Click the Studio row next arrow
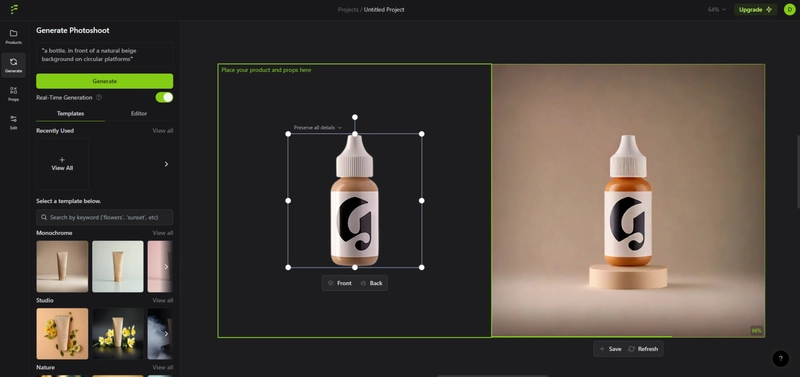 pyautogui.click(x=166, y=334)
